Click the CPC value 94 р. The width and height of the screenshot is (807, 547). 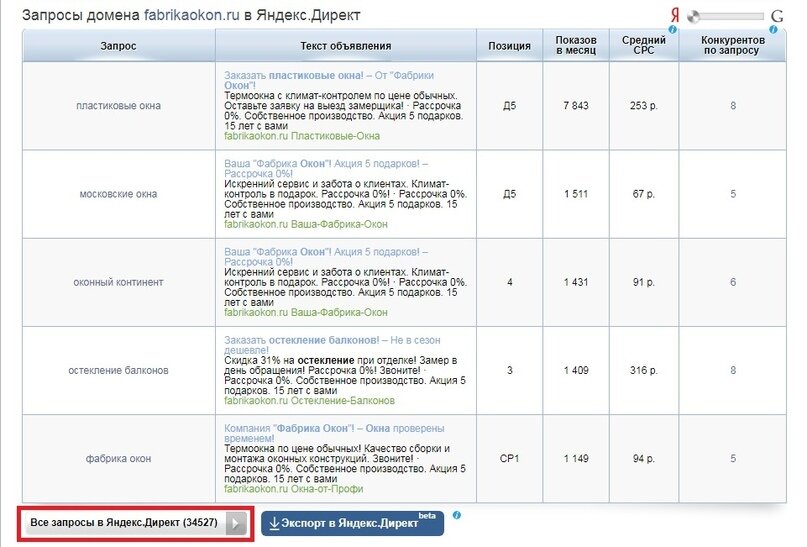pyautogui.click(x=644, y=458)
